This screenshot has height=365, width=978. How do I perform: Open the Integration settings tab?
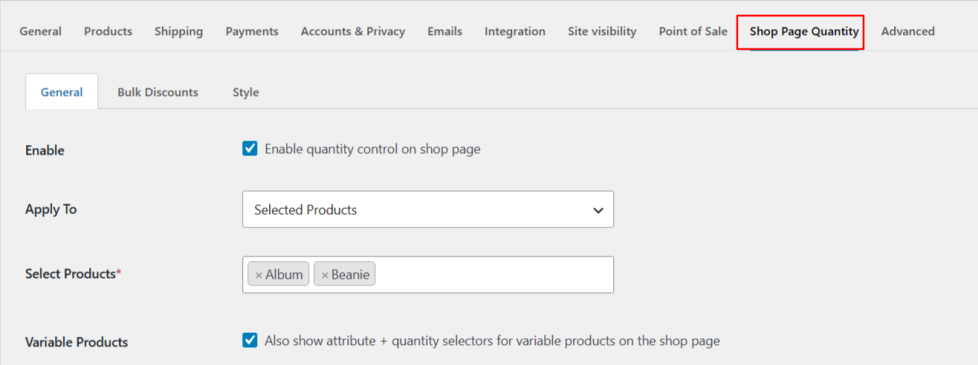point(515,31)
